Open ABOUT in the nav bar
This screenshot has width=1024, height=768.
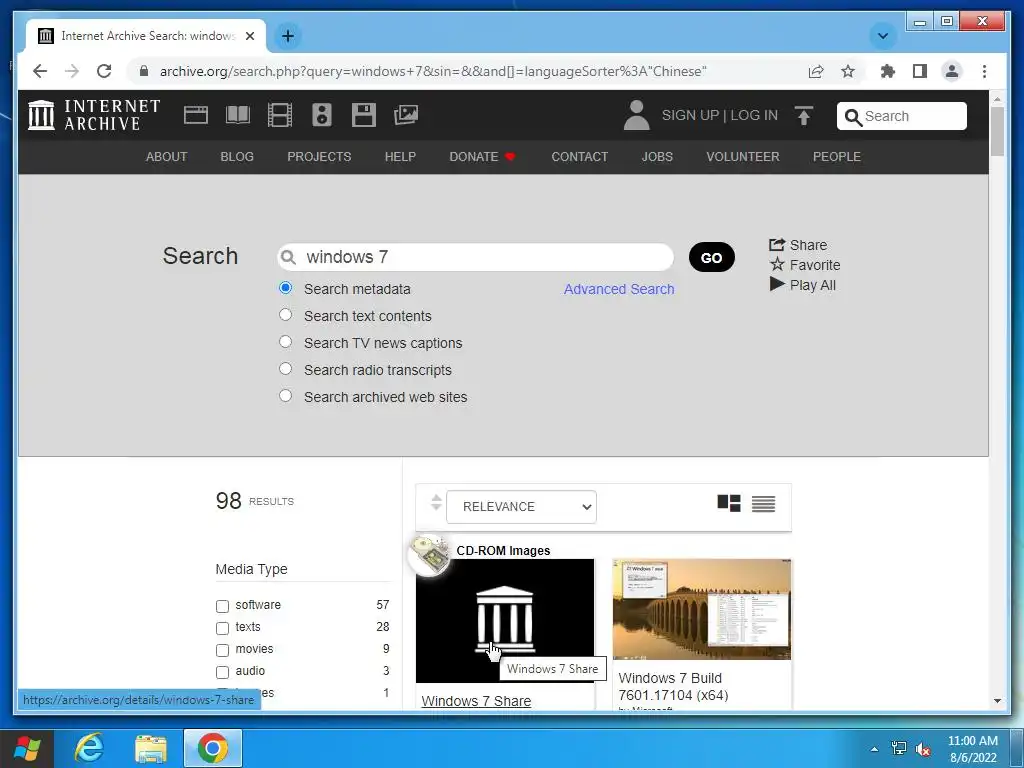click(167, 157)
